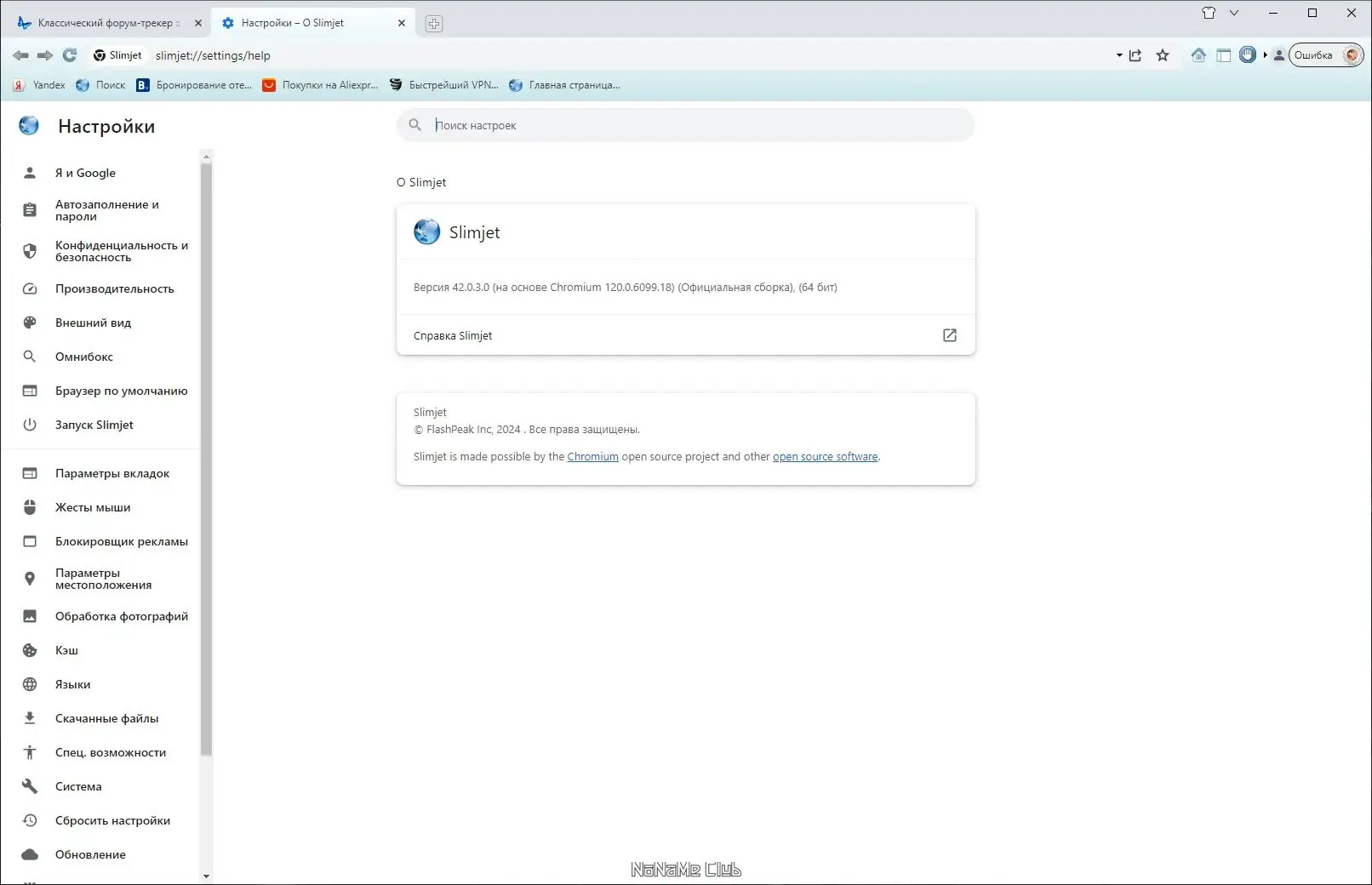Click the Обработка фотографий image icon
Image resolution: width=1372 pixels, height=885 pixels.
click(30, 616)
